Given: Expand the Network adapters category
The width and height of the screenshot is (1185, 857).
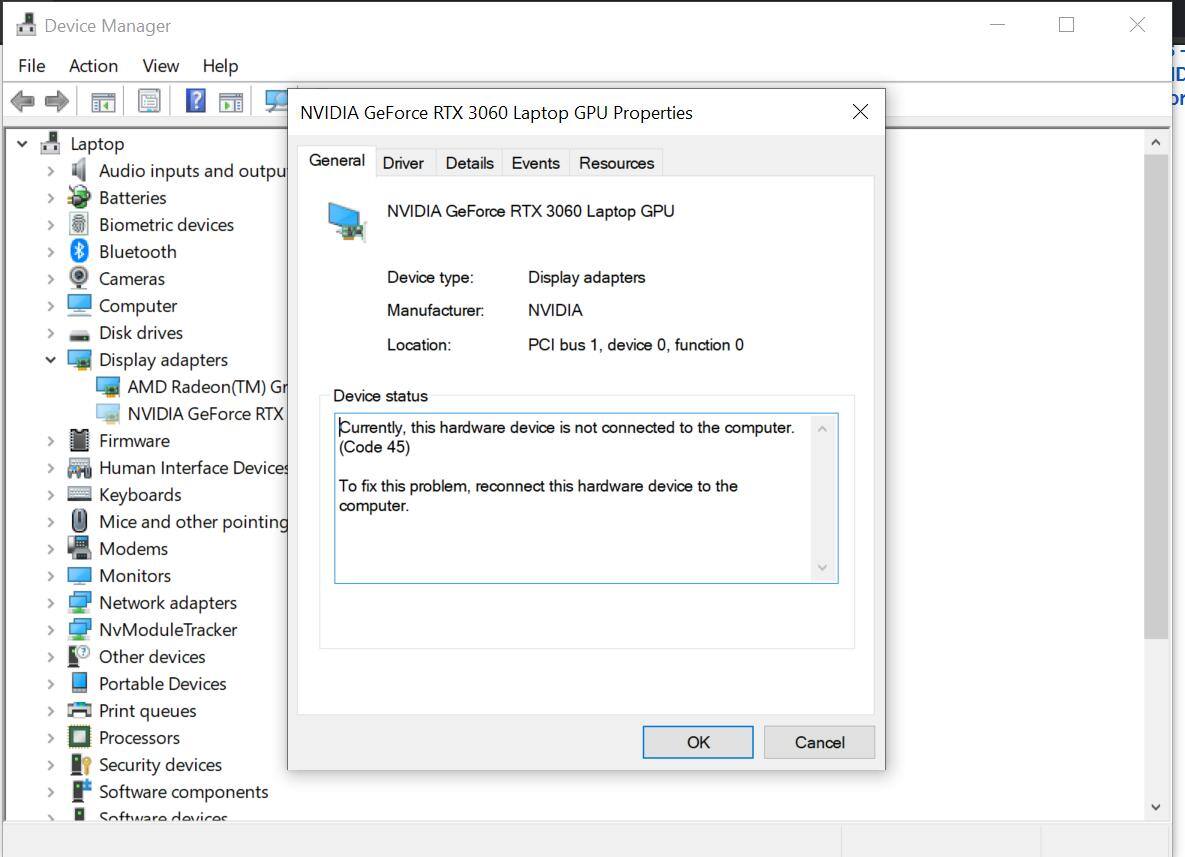Looking at the screenshot, I should click(50, 603).
